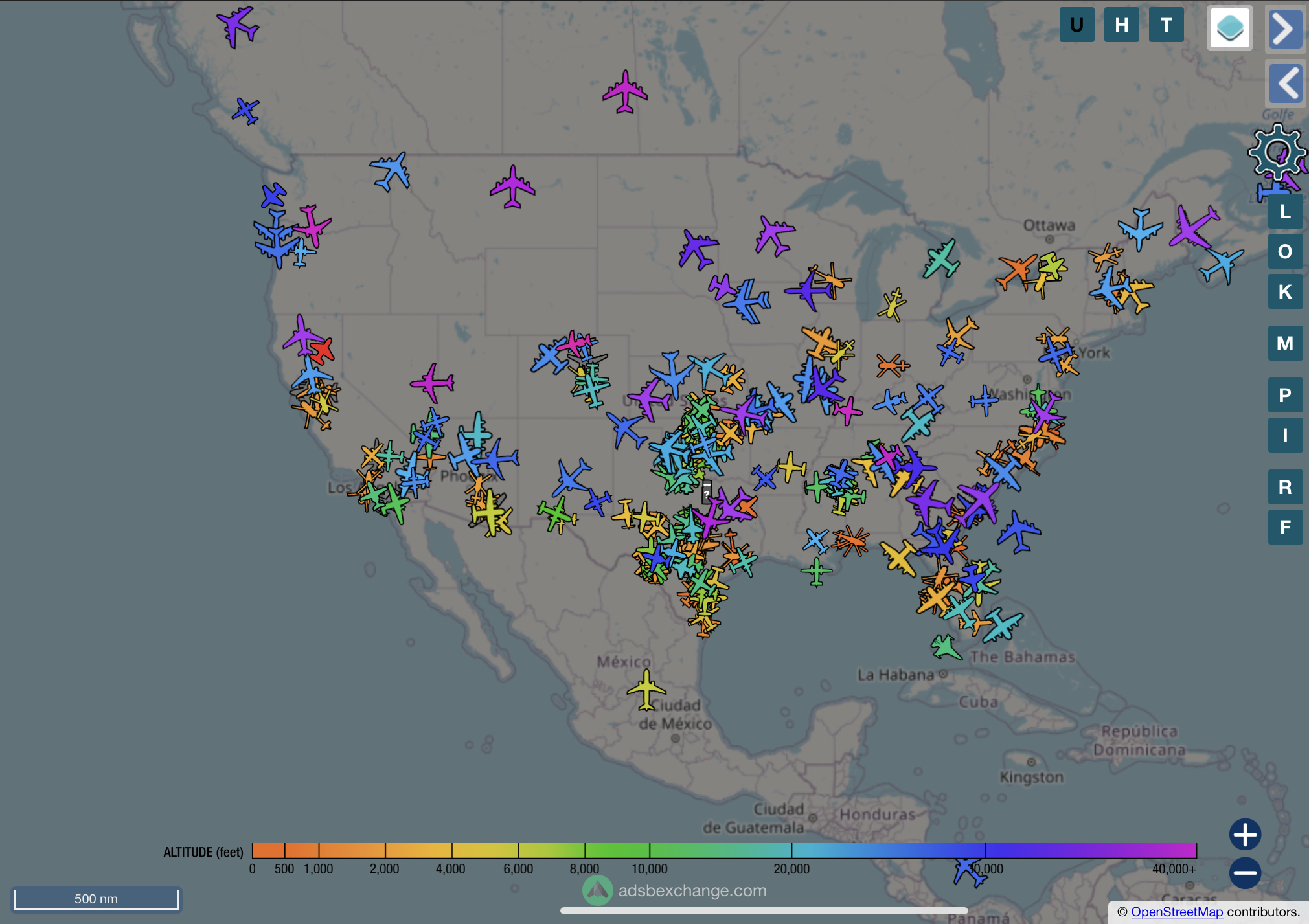Toggle the I map option

[1285, 435]
